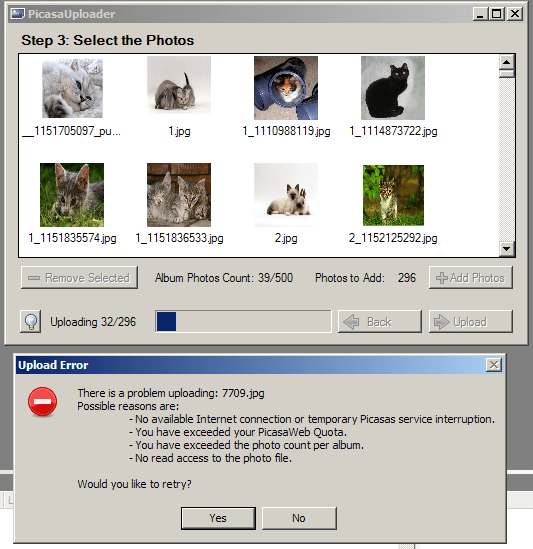Select the cat-in-pipe 1_1110988119.jpg thumbnail
The image size is (533, 549).
click(286, 88)
